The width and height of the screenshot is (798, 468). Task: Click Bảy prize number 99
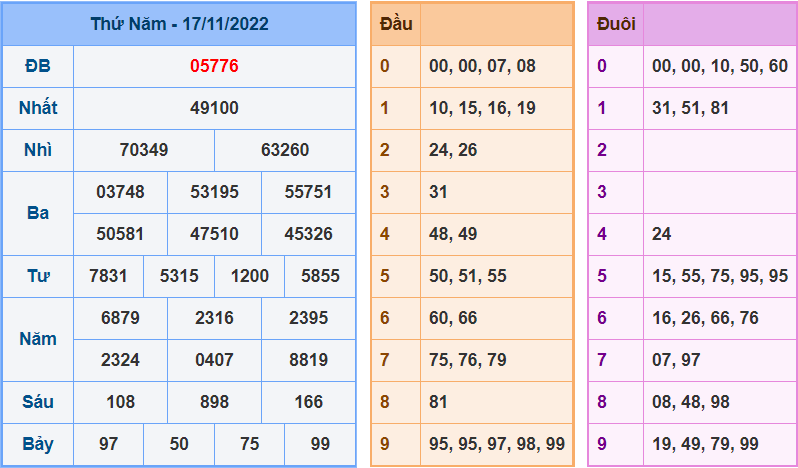click(320, 444)
